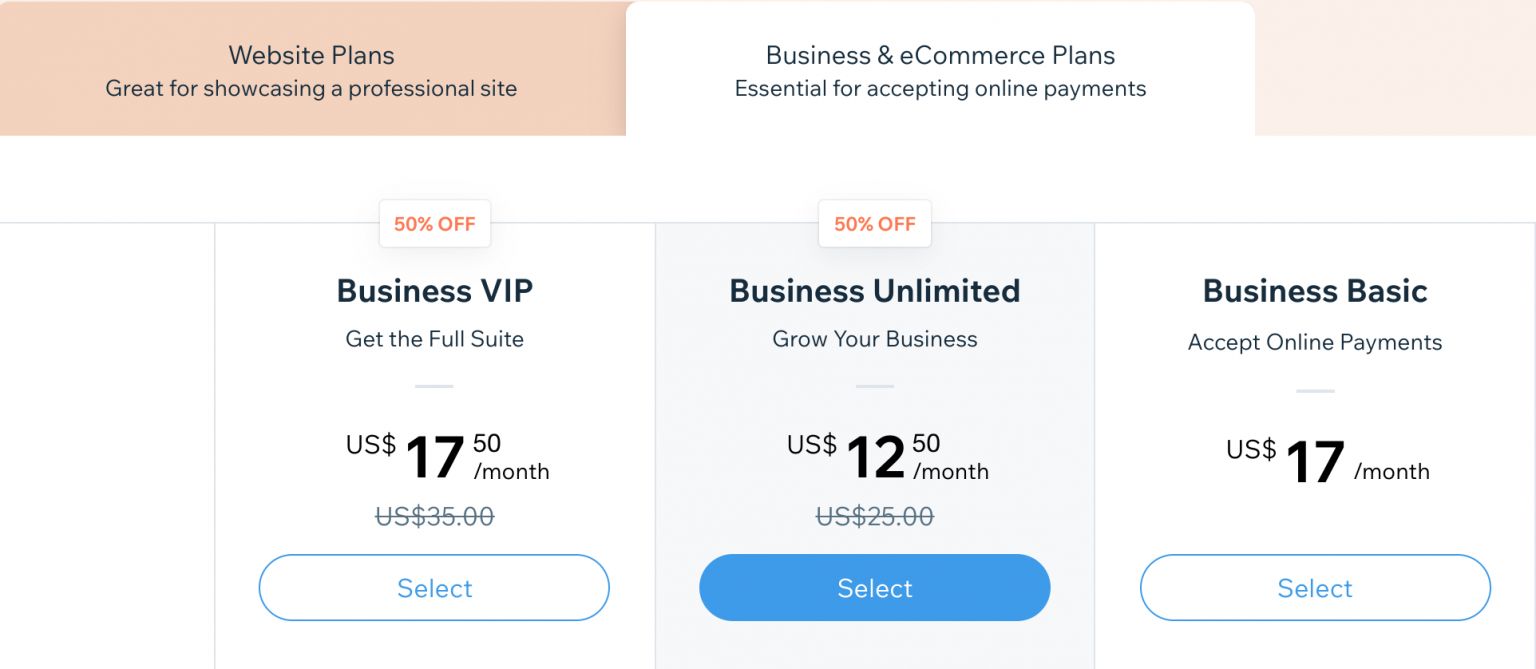Select the Business Basic plan

[1314, 588]
